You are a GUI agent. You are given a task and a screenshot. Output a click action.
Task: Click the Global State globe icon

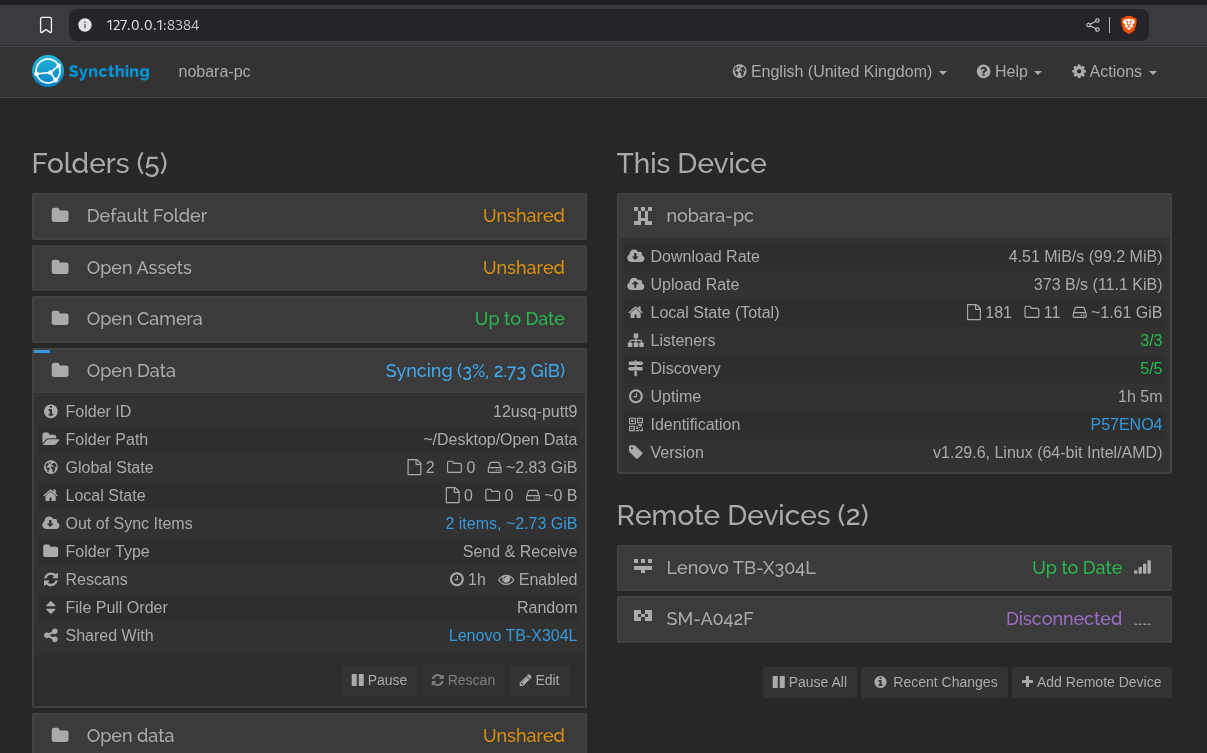pos(51,467)
